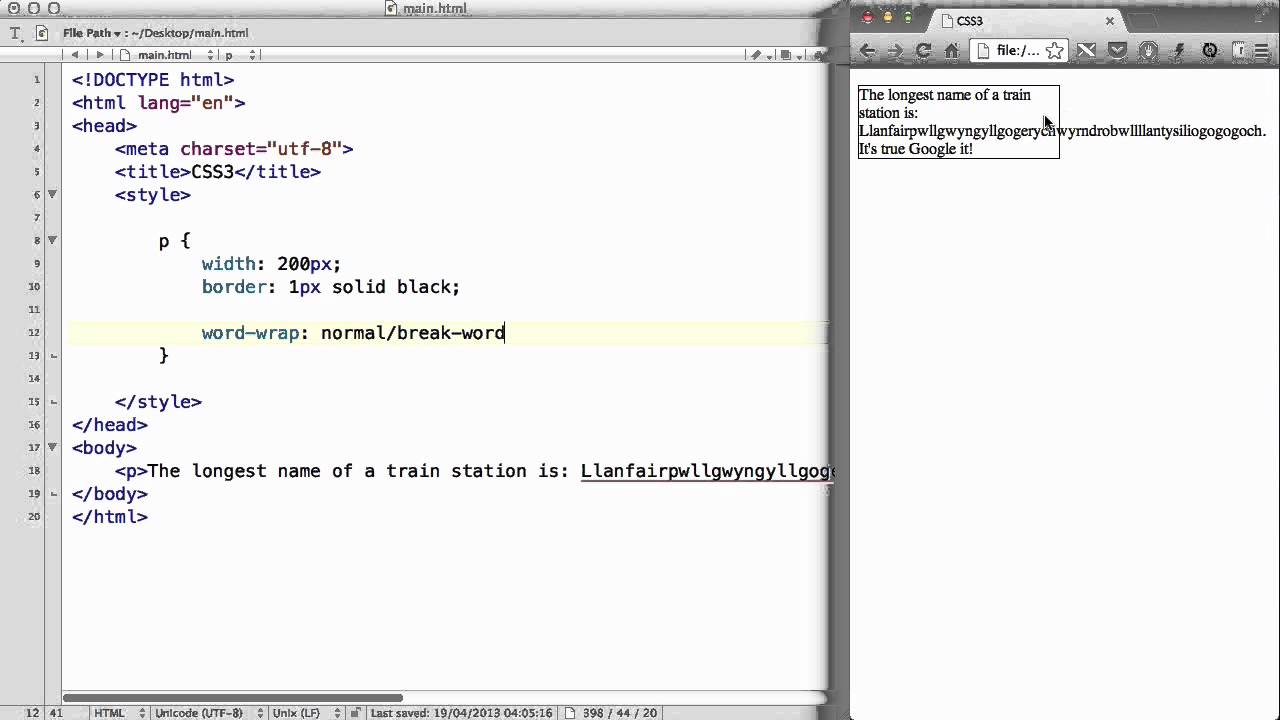This screenshot has height=720, width=1280.
Task: Close the CSS3 tab in Chrome
Action: click(1109, 20)
